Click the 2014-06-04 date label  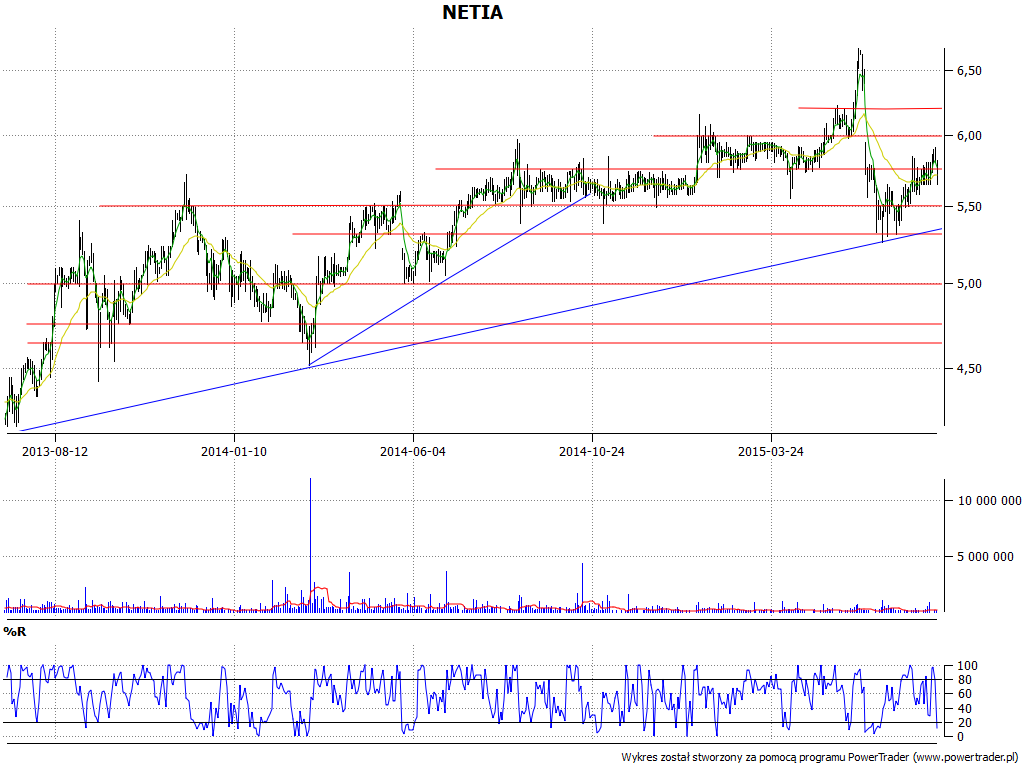(x=413, y=451)
